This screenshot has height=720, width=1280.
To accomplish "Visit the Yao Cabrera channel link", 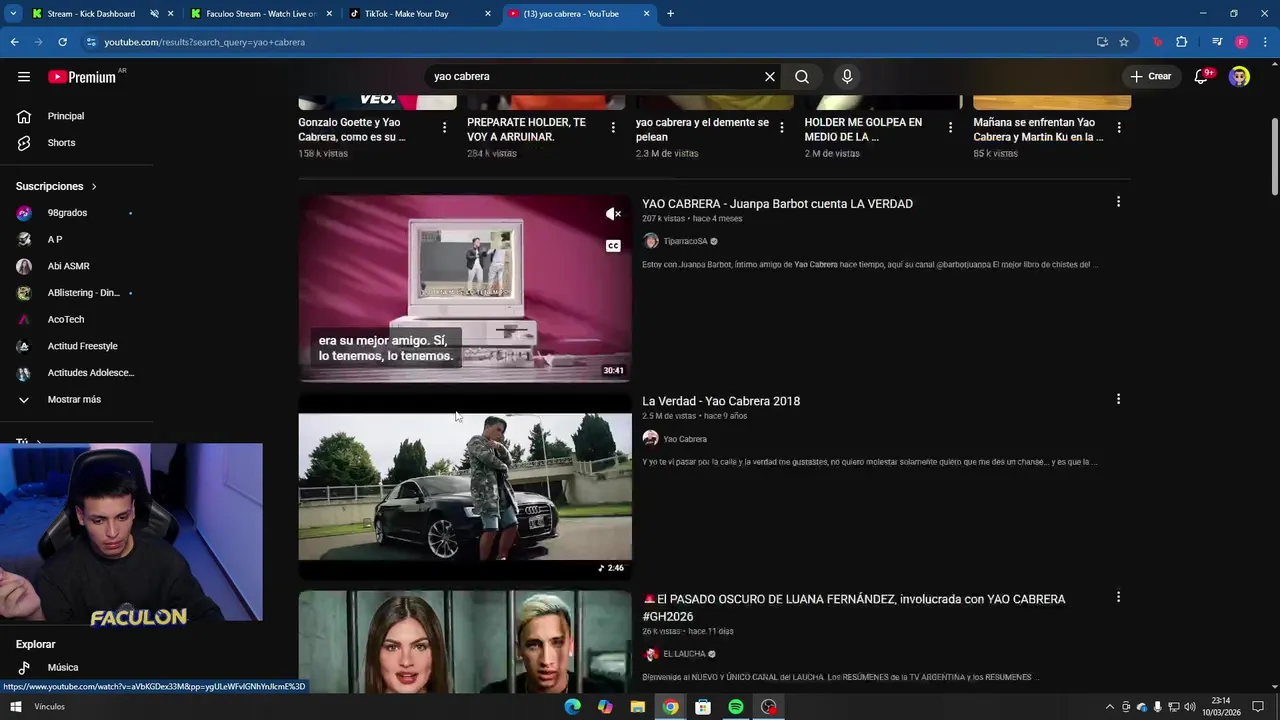I will tap(685, 439).
